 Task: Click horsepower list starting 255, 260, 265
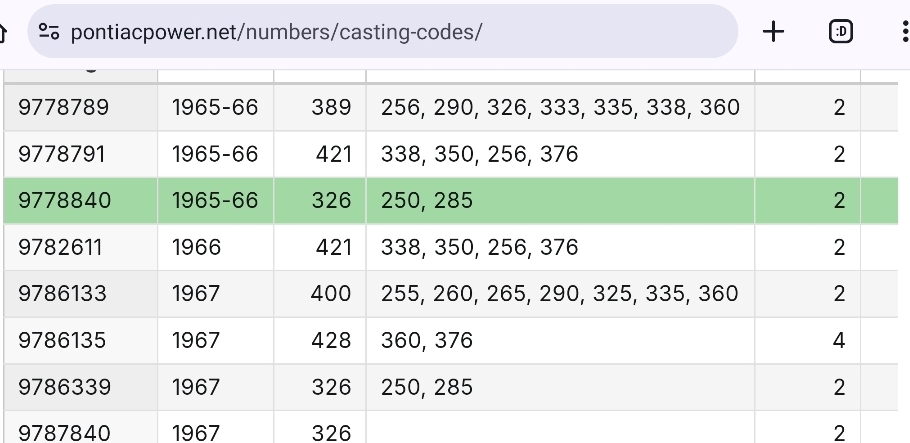coord(559,293)
